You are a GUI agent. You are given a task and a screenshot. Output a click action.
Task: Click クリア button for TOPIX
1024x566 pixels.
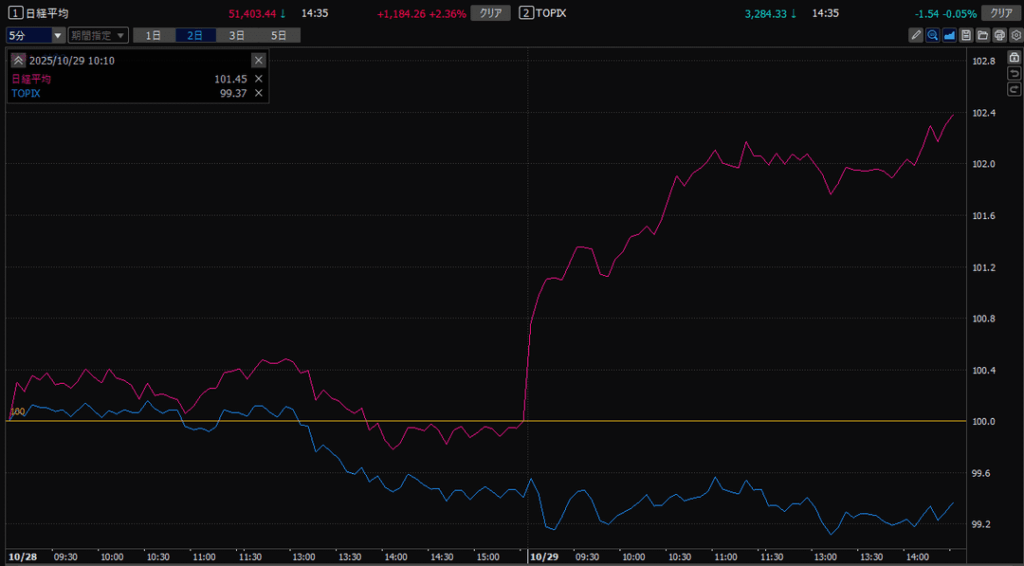(1001, 13)
